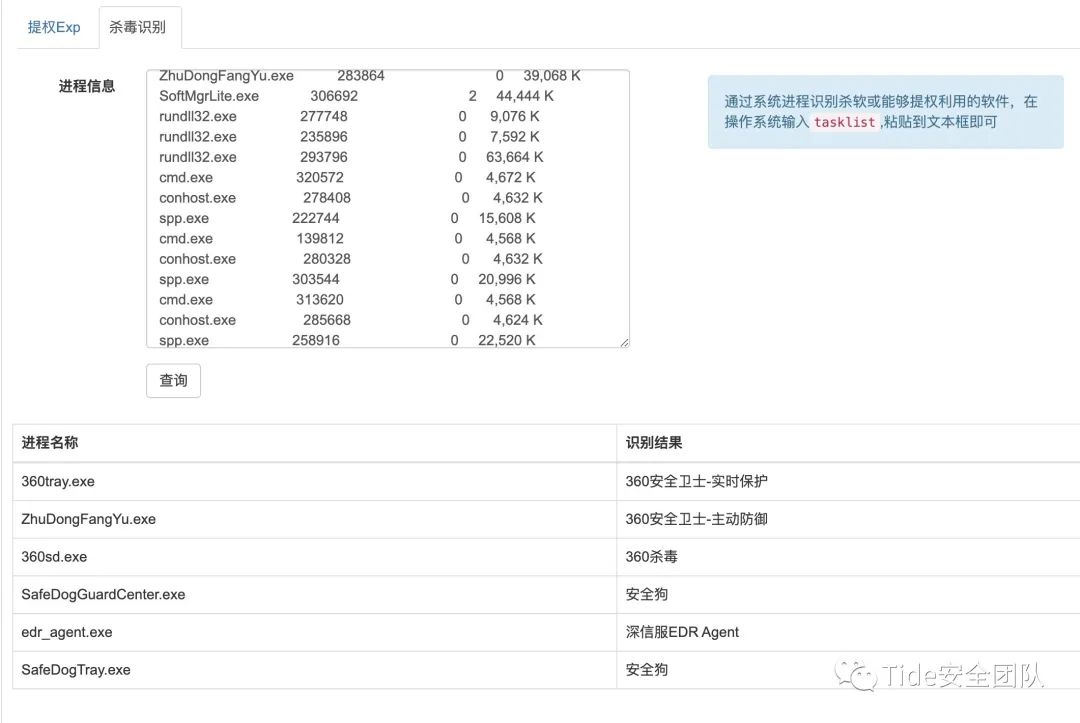Click the conhost.exe 285668 line
The width and height of the screenshot is (1080, 723).
click(351, 320)
